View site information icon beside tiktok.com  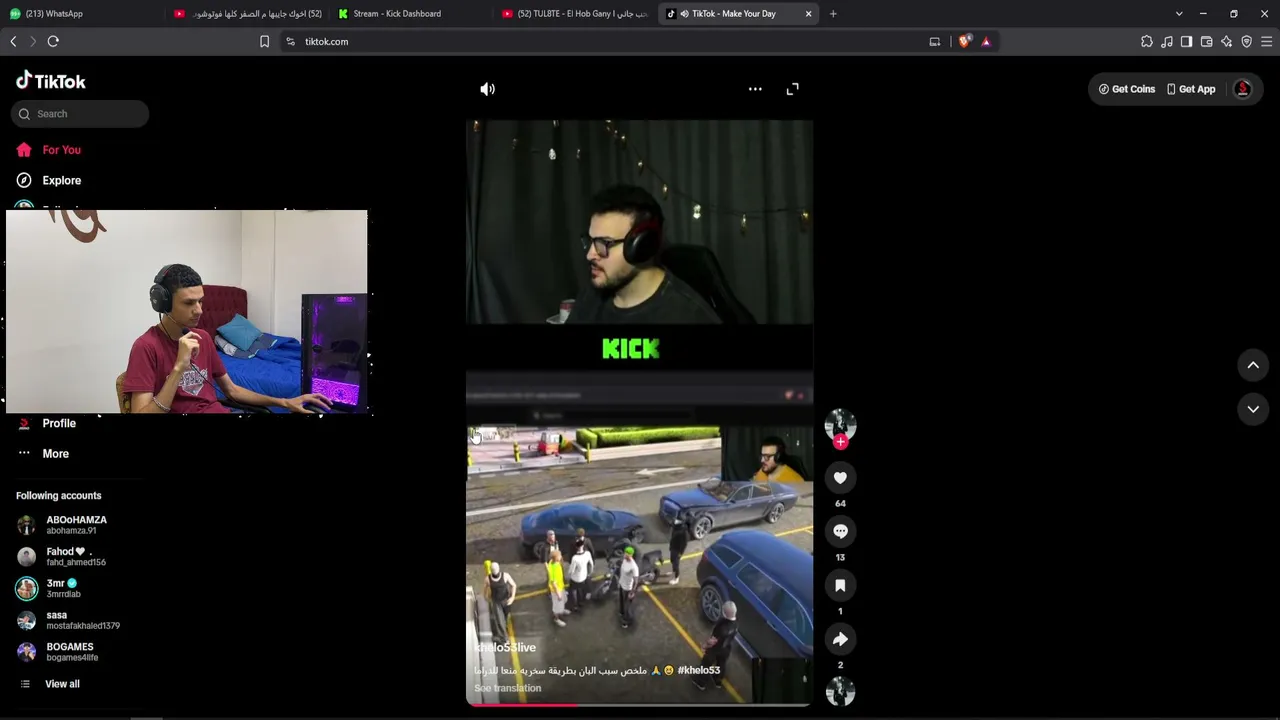[290, 42]
